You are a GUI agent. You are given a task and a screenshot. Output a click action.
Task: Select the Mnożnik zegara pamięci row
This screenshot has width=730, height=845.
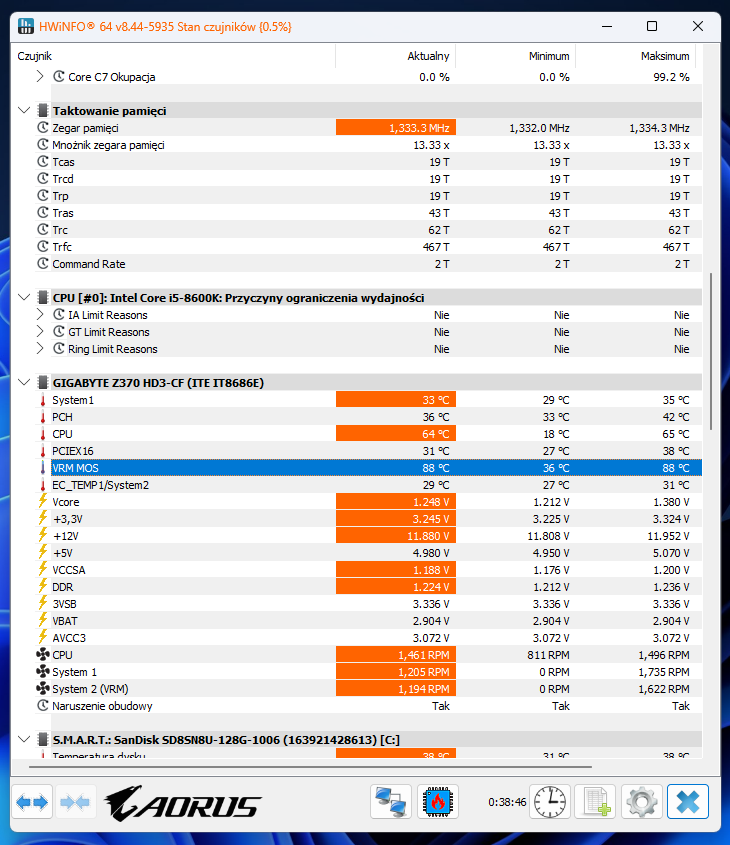369,145
